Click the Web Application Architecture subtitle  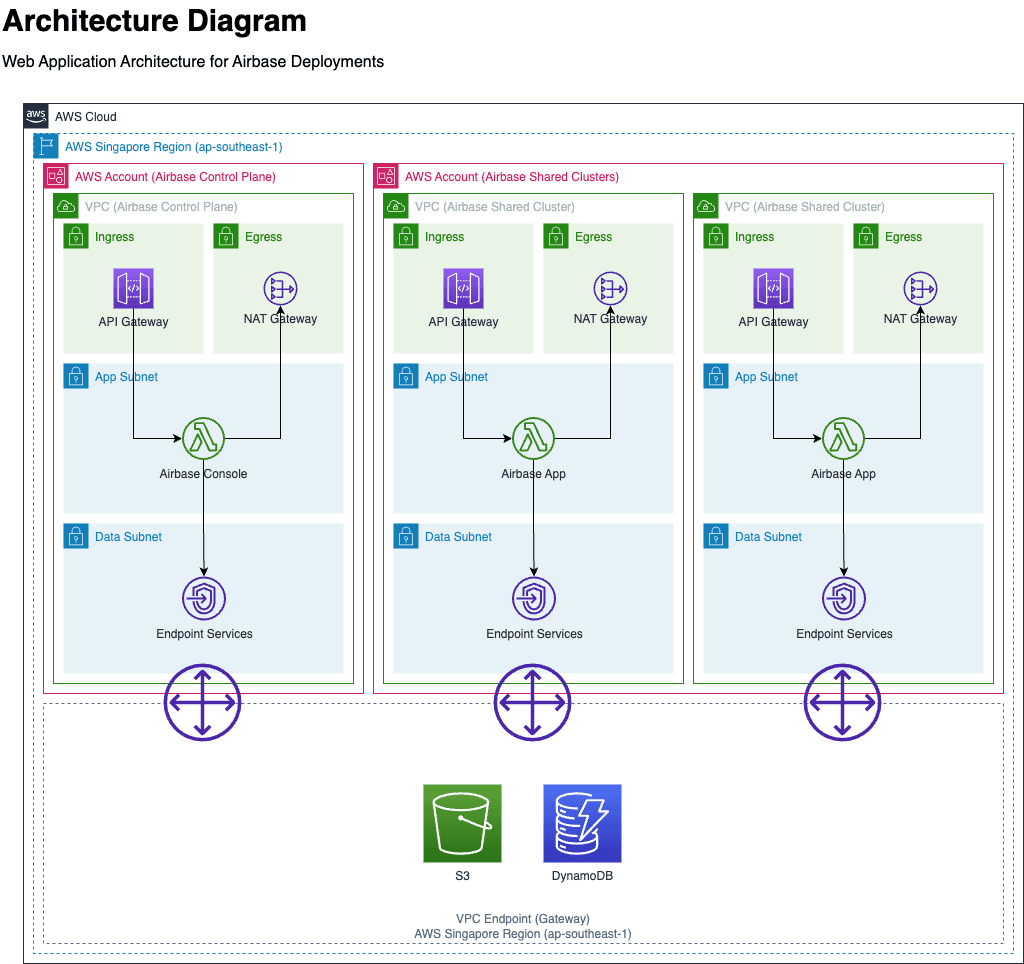[x=193, y=61]
